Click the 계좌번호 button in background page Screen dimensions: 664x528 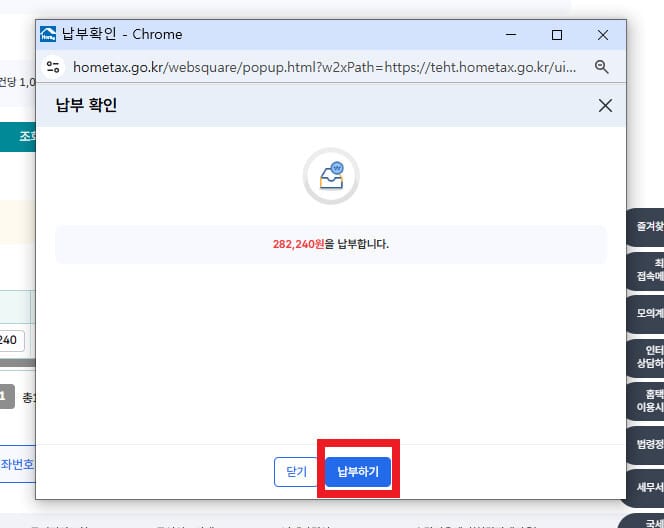click(18, 464)
